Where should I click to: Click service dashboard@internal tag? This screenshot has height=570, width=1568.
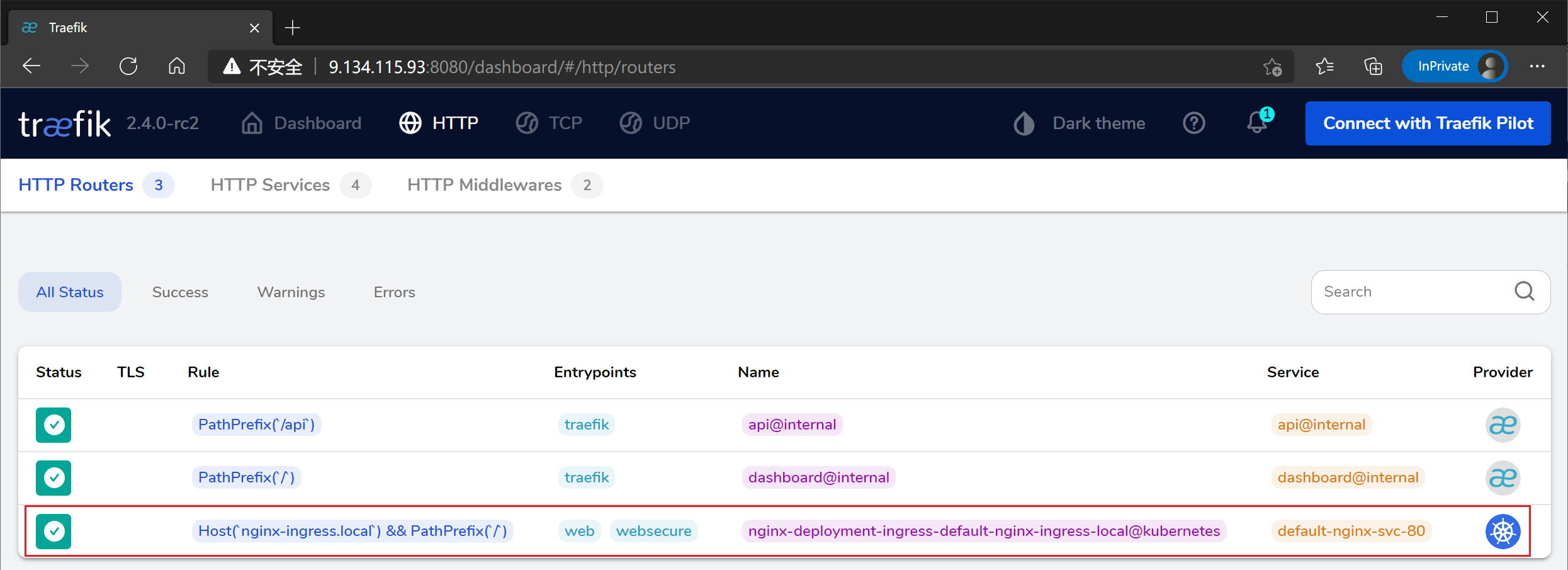pyautogui.click(x=1348, y=477)
